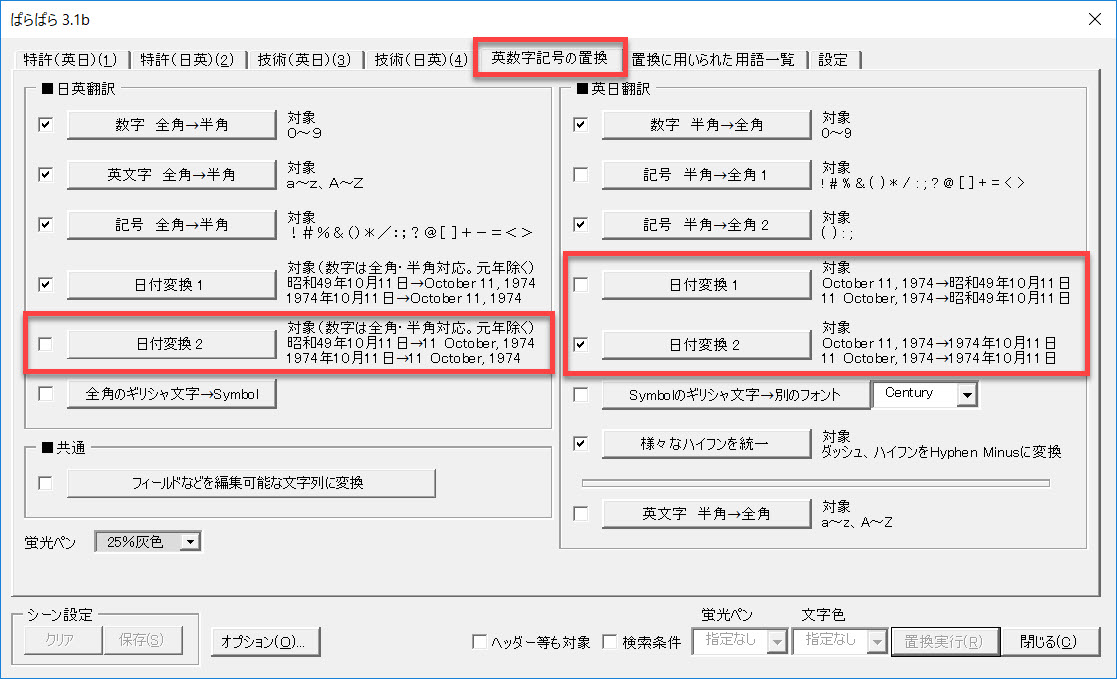
Task: Click the 数字 全角→半角 button
Action: click(x=171, y=125)
